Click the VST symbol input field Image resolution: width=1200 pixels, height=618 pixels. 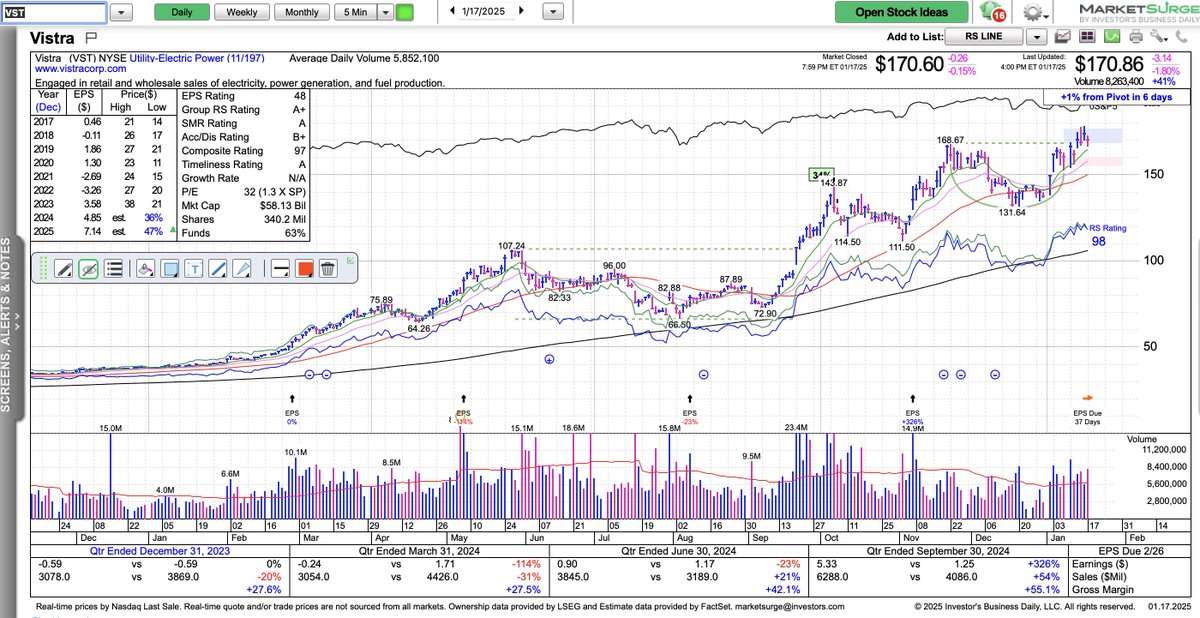pos(54,13)
